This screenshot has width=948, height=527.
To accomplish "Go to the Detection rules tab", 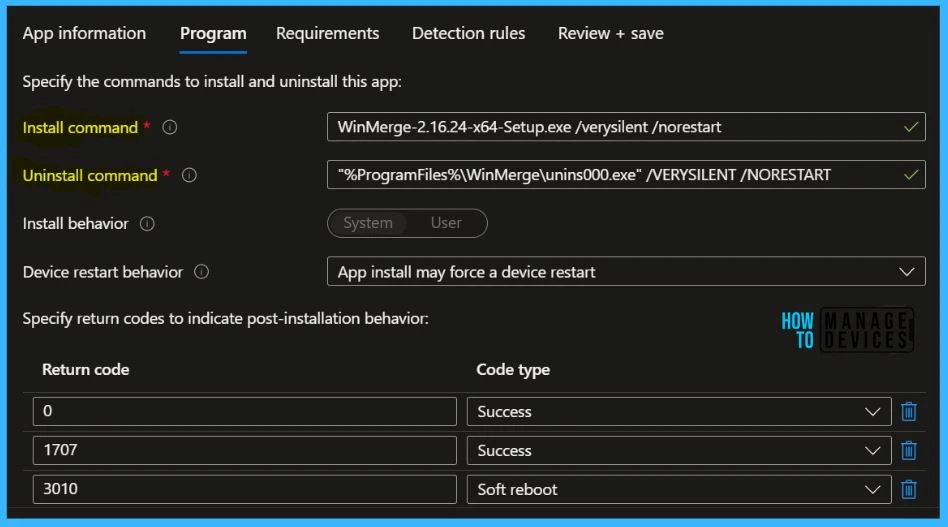I will [x=468, y=33].
